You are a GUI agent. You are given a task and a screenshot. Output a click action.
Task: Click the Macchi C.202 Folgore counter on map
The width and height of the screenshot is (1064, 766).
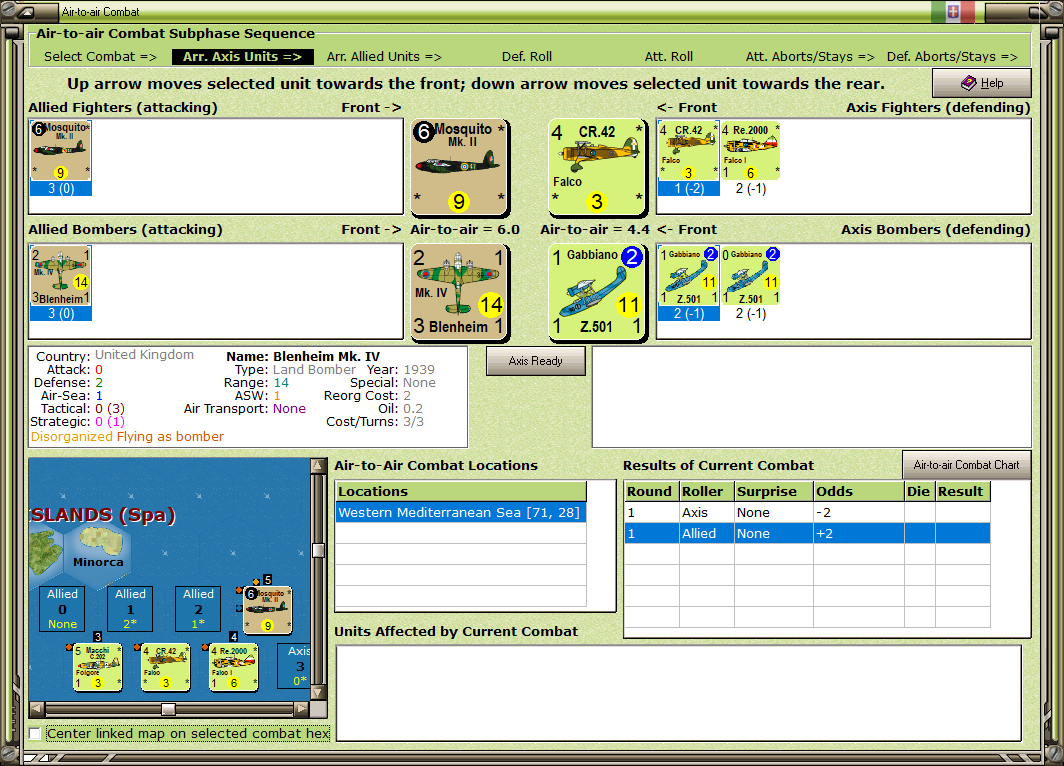click(97, 668)
